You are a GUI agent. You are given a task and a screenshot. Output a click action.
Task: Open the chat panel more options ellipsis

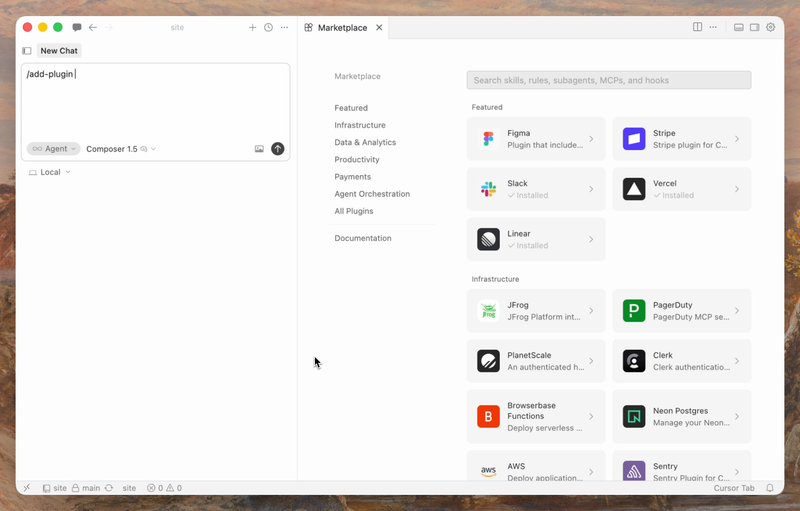[284, 27]
